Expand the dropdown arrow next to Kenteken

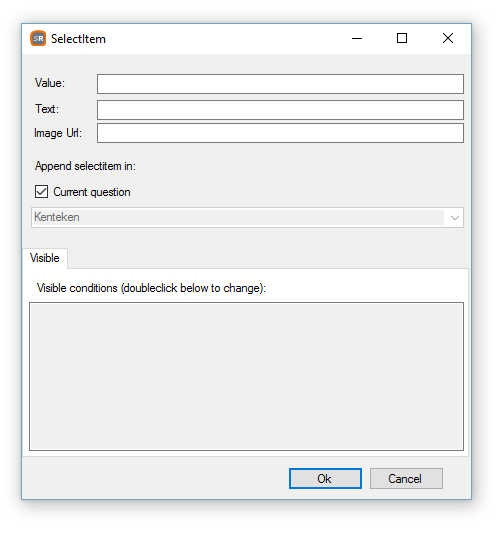click(x=455, y=218)
